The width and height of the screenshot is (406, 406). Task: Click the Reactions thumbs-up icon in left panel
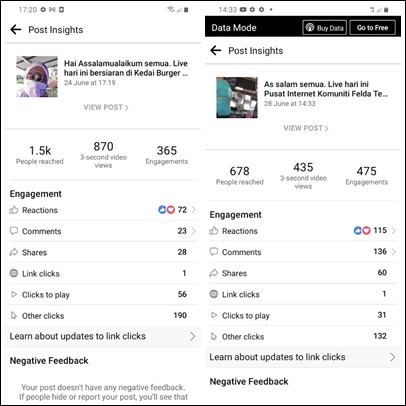pos(14,210)
